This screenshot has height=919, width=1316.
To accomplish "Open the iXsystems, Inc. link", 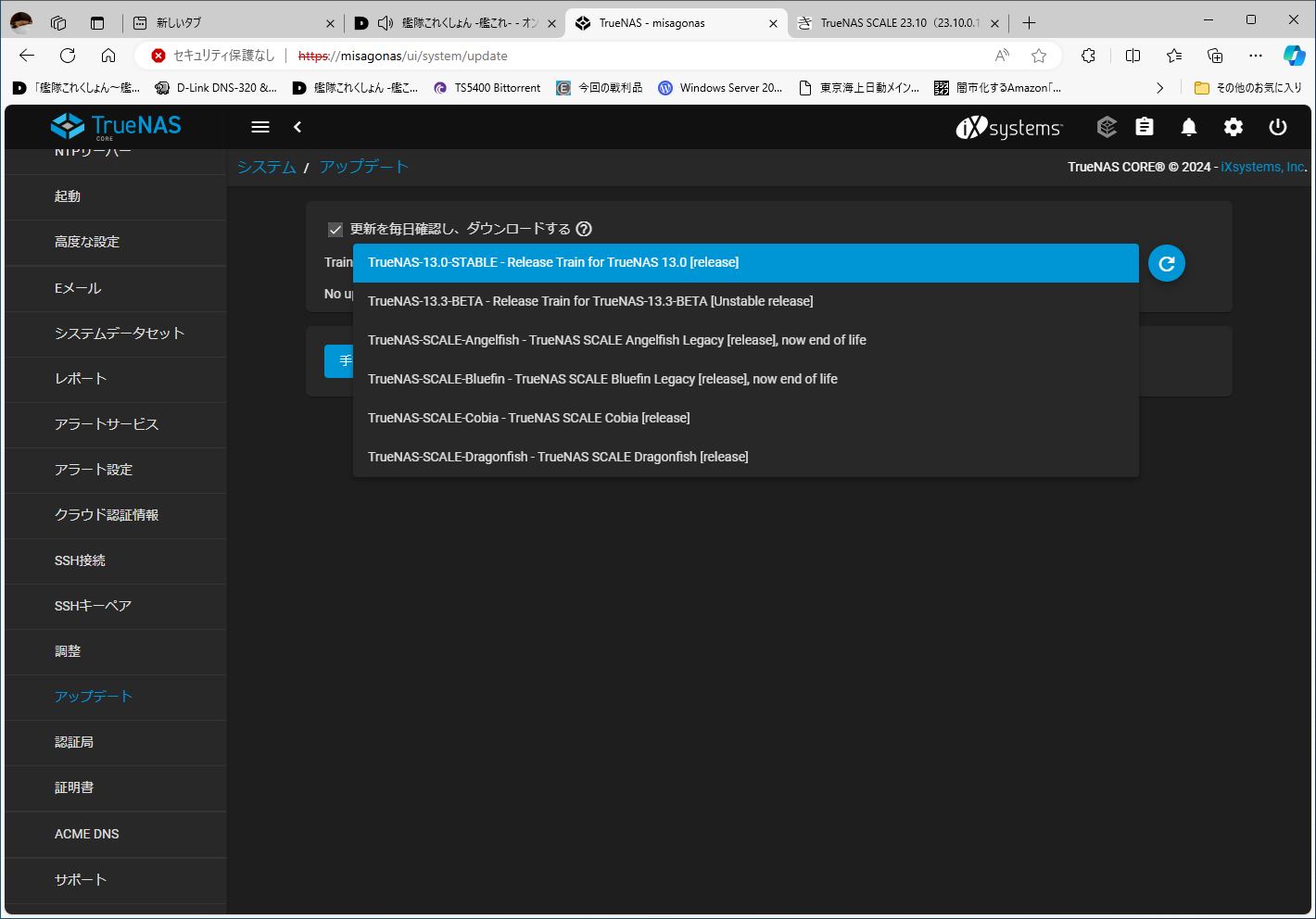I will (1263, 167).
